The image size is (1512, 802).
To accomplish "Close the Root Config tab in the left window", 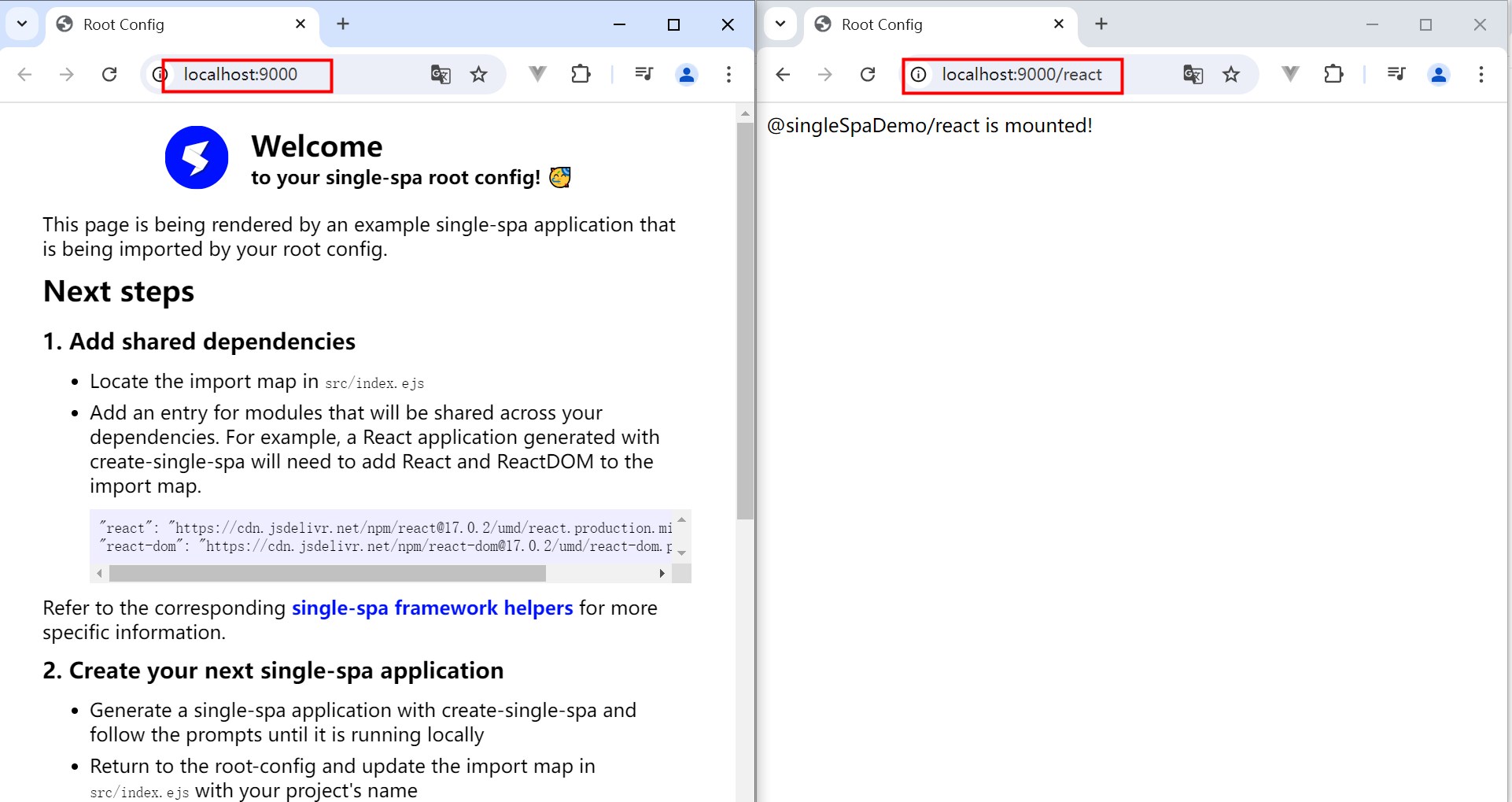I will pyautogui.click(x=301, y=24).
